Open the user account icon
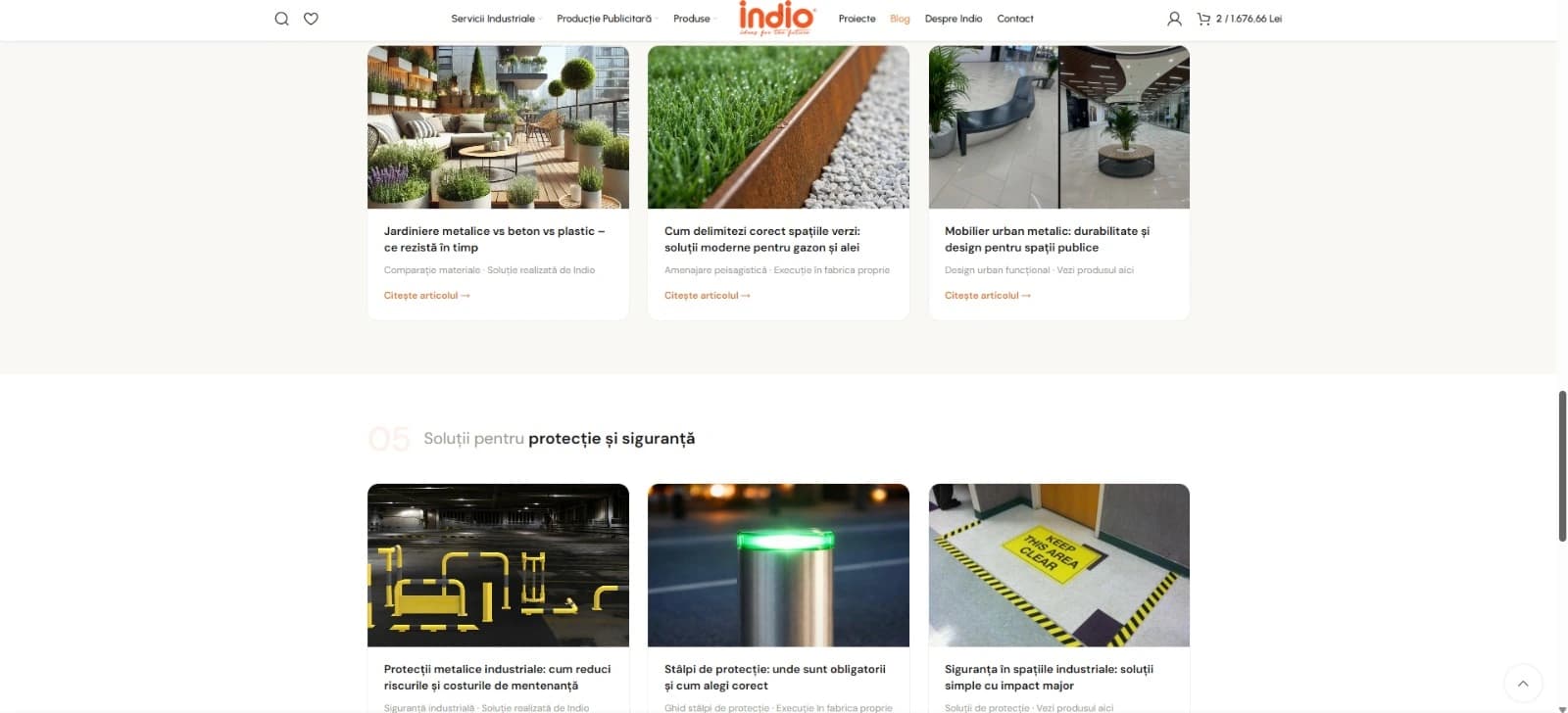 click(x=1174, y=19)
